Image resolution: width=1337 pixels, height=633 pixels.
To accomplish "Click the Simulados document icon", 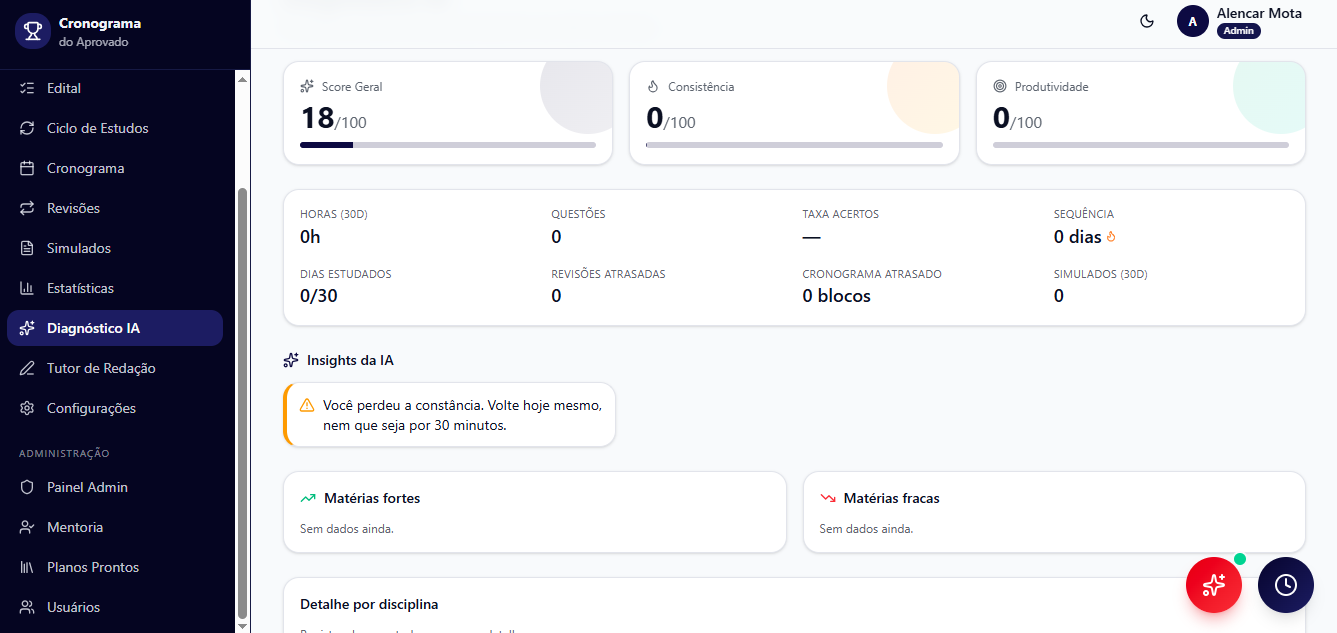I will [27, 248].
